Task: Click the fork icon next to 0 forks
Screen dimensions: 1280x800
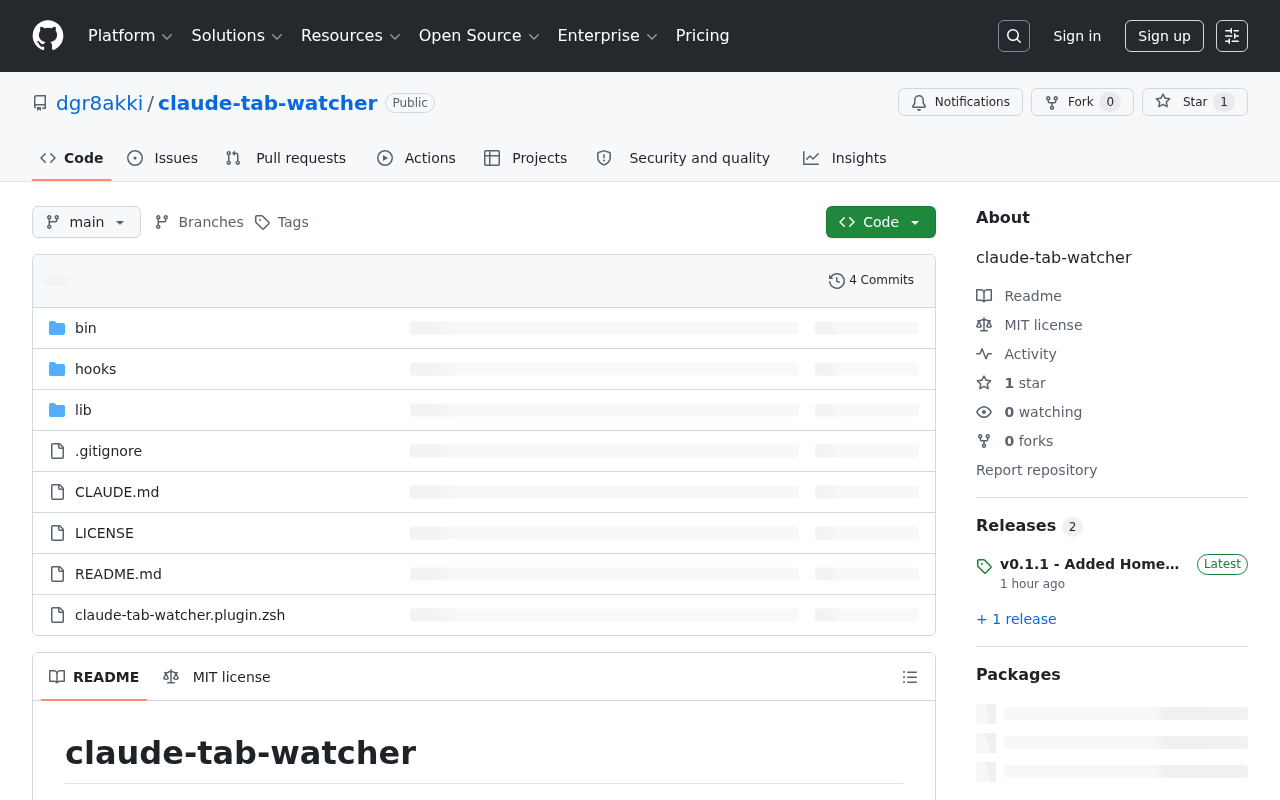Action: click(984, 441)
